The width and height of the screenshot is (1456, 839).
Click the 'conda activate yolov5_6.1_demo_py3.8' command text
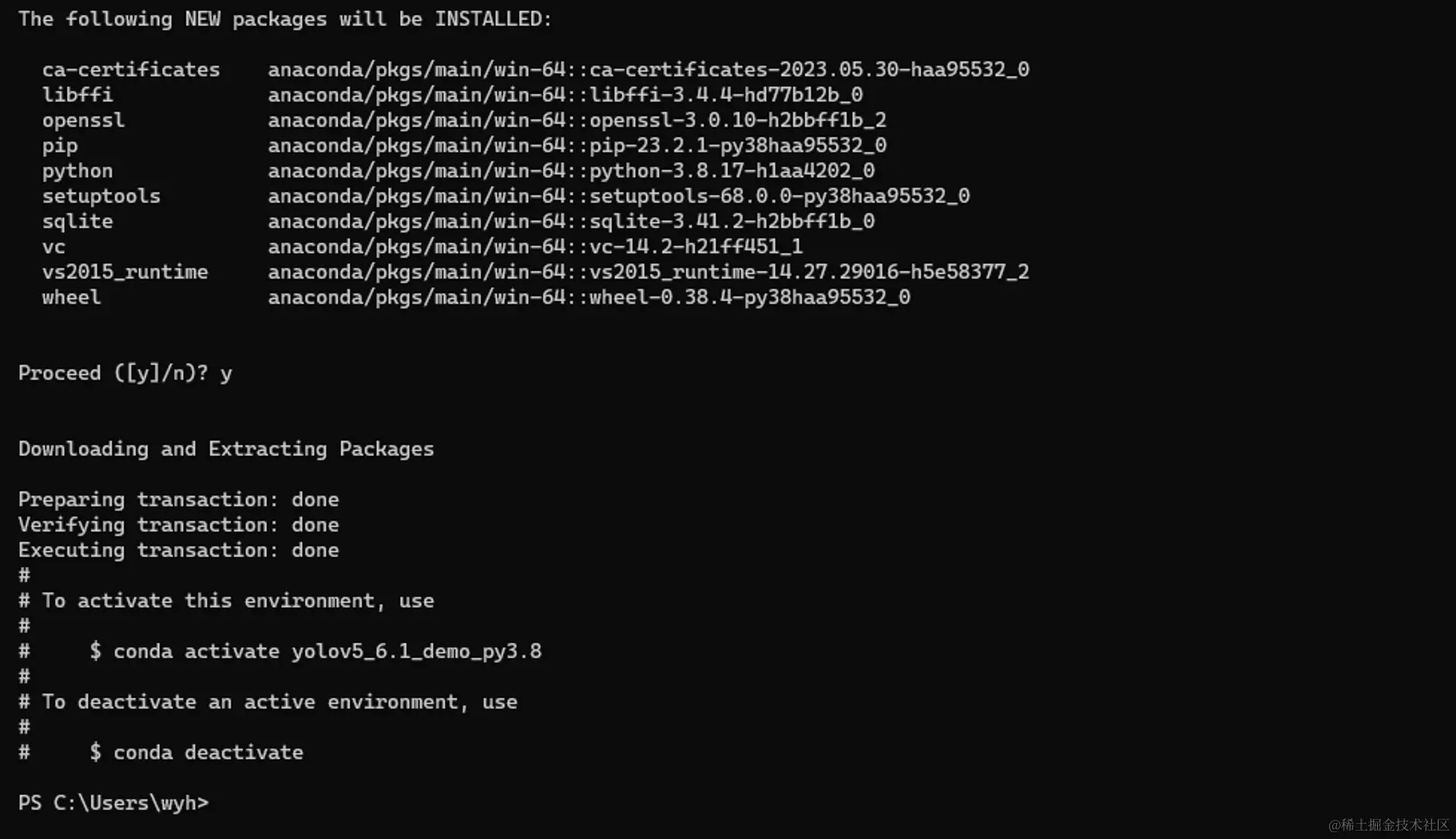327,651
